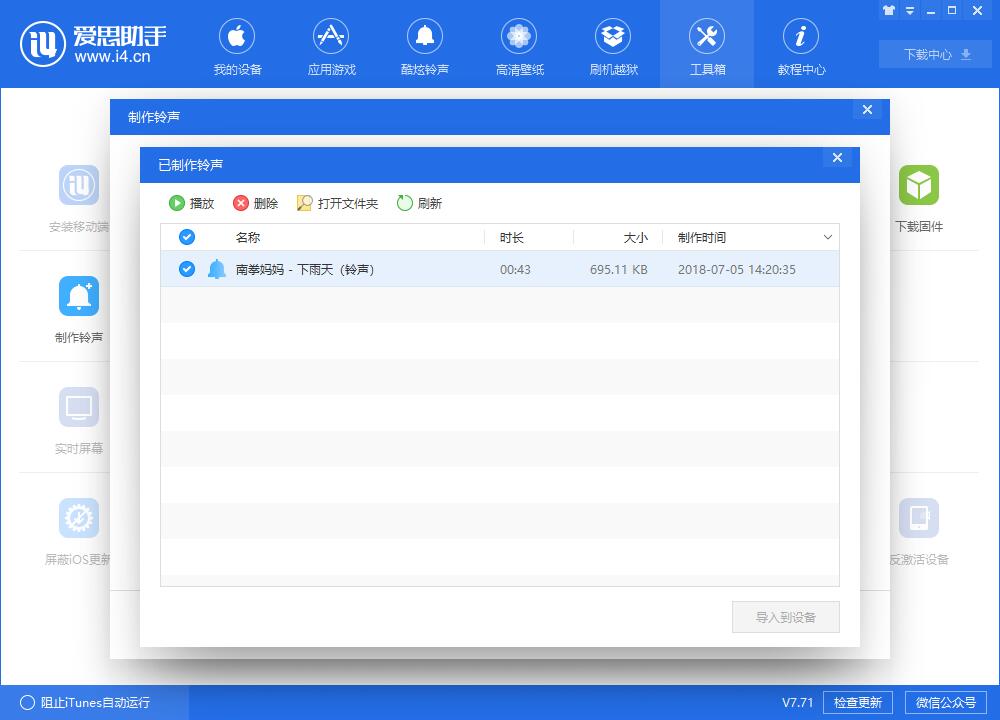Browse 酷炫铃声 ringtones
This screenshot has width=1000, height=720.
point(424,45)
